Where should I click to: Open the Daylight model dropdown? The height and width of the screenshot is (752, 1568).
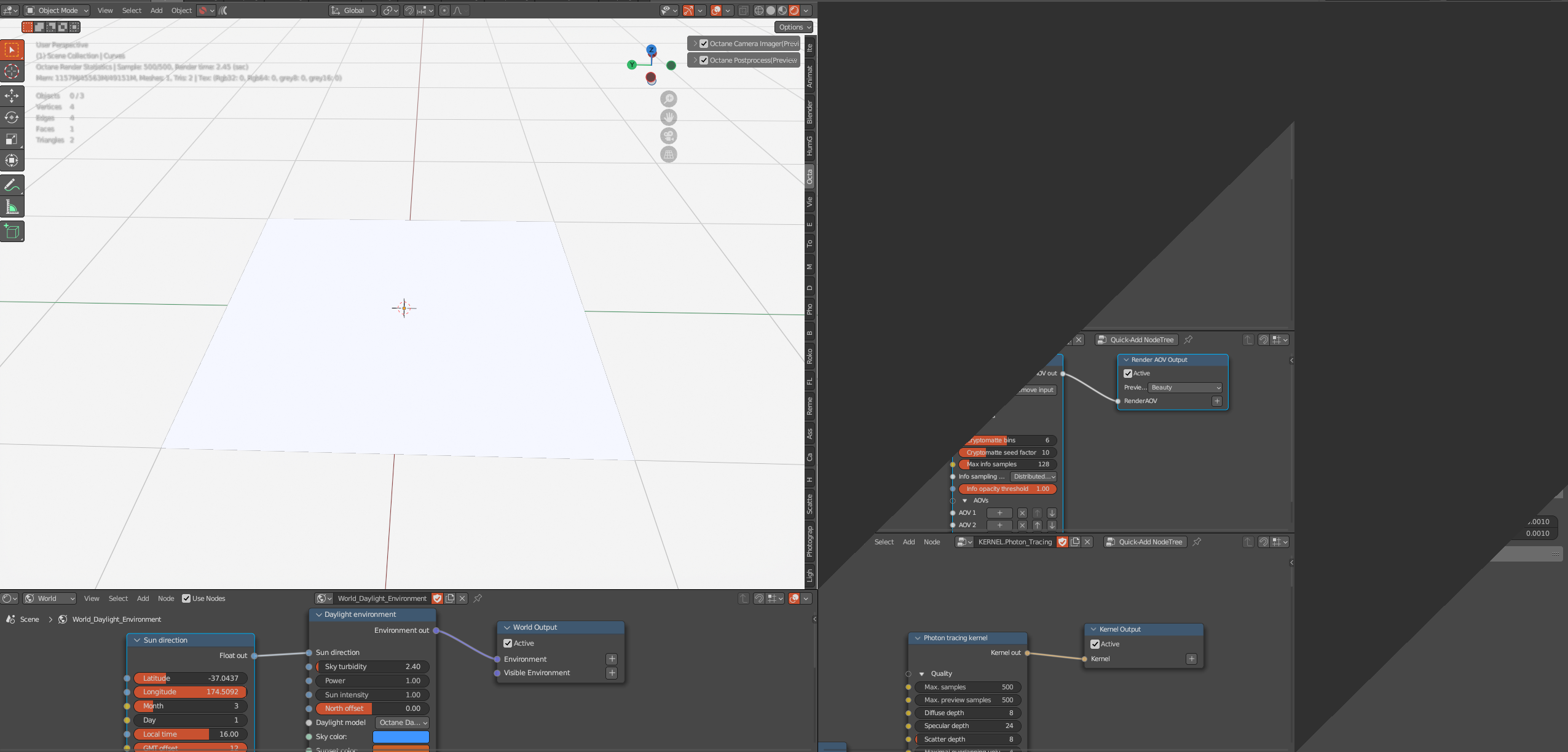(x=402, y=723)
